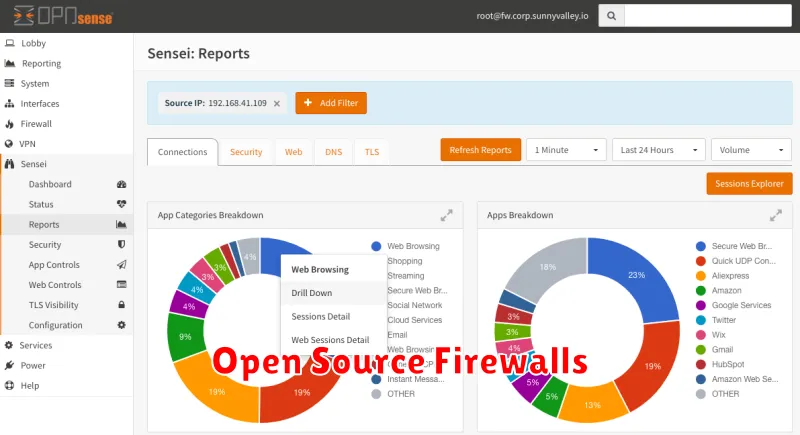
Task: Click the Add Filter button
Action: tap(330, 103)
